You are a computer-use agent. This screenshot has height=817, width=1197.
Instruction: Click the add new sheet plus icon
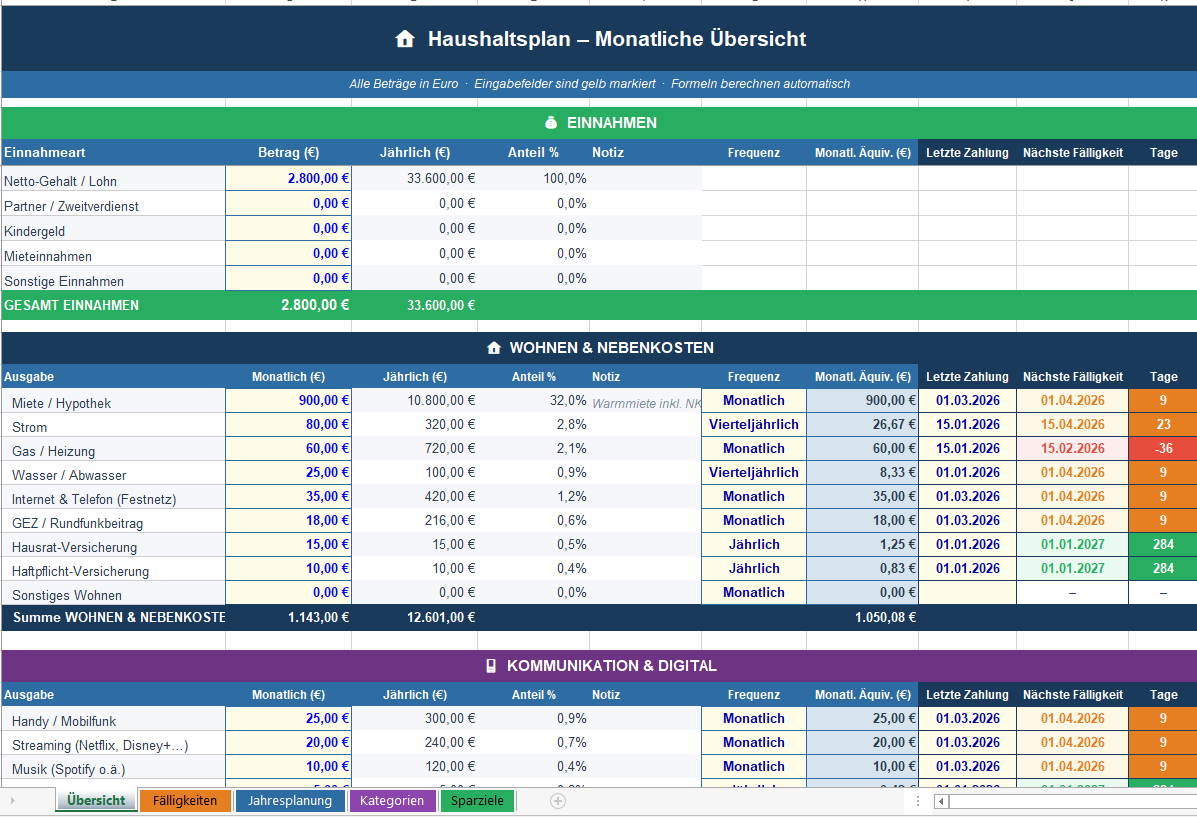click(x=558, y=801)
